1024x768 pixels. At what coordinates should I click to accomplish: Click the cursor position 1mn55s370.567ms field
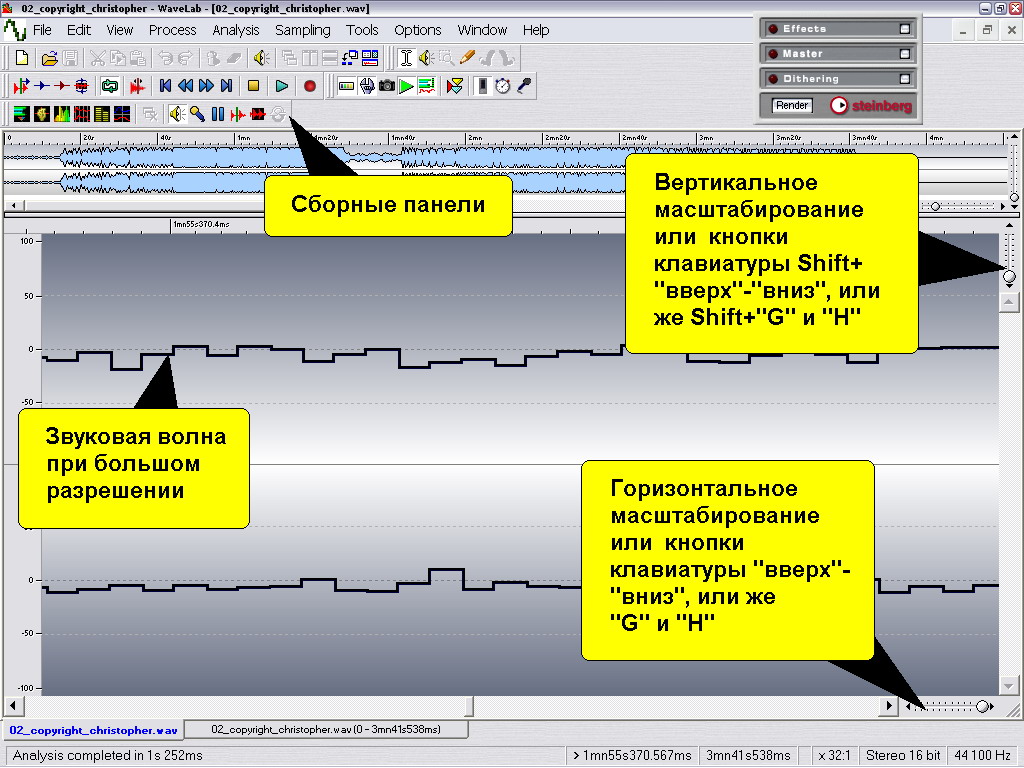pyautogui.click(x=631, y=756)
